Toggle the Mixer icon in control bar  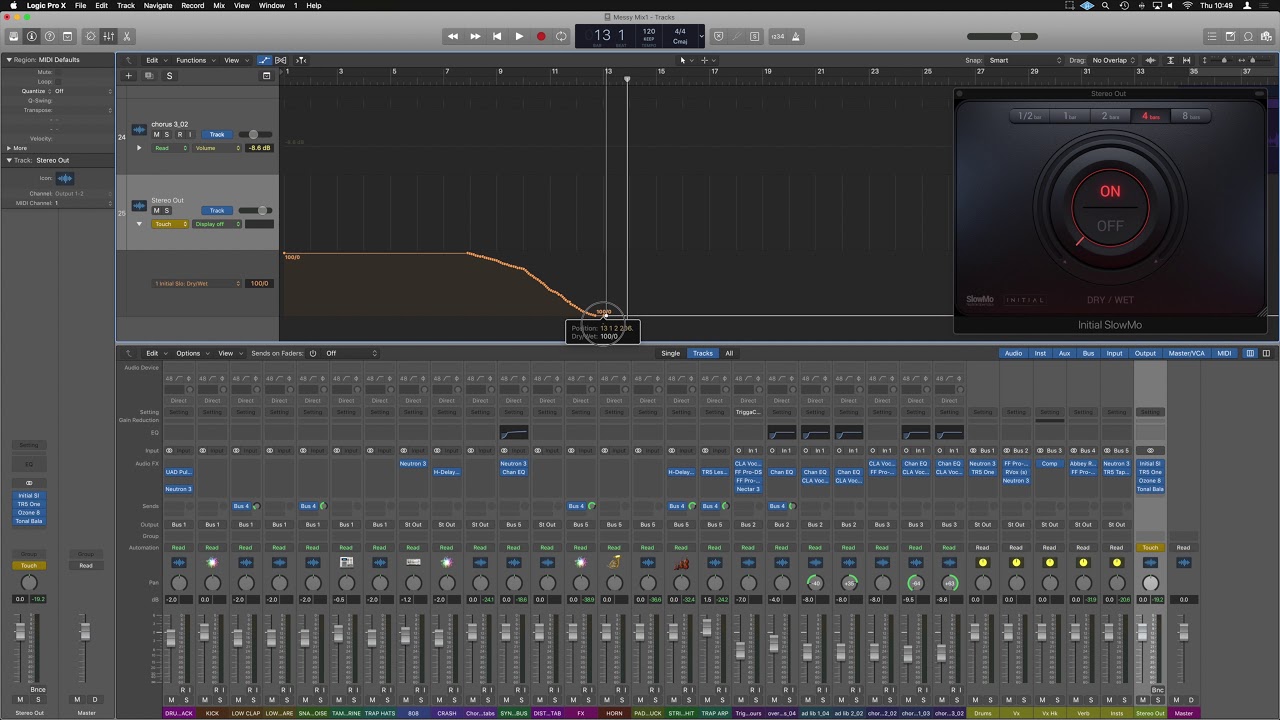pos(108,36)
